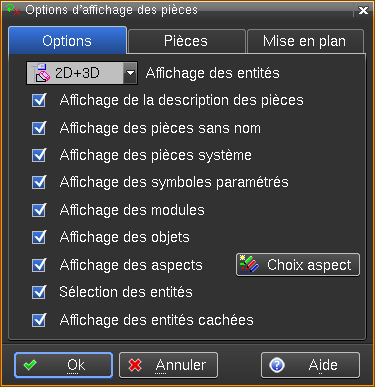375x387 pixels.
Task: Disable Affichage des pièces système checkbox
Action: pyautogui.click(x=39, y=155)
